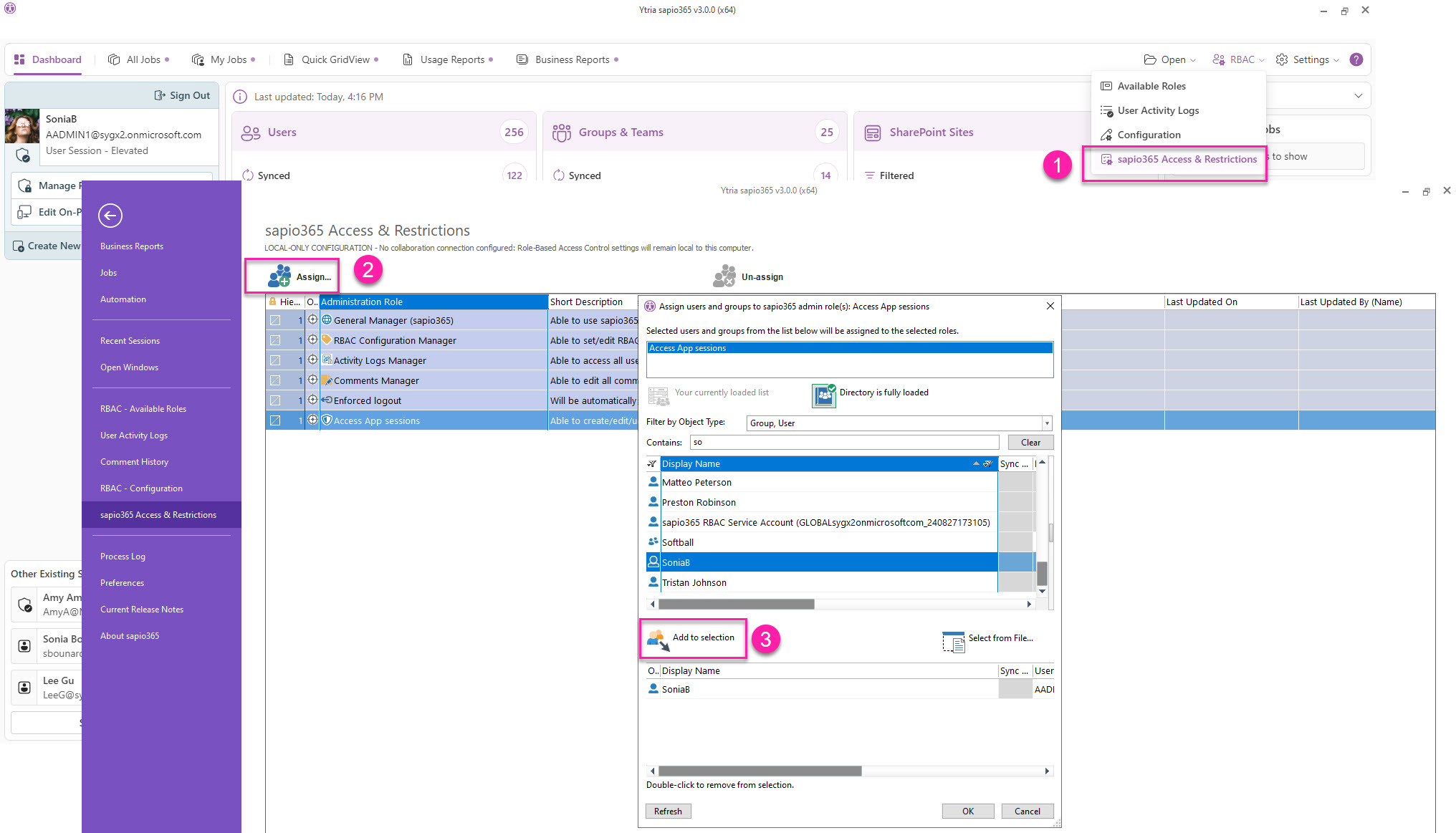
Task: Click the Assign users icon button
Action: [x=279, y=276]
